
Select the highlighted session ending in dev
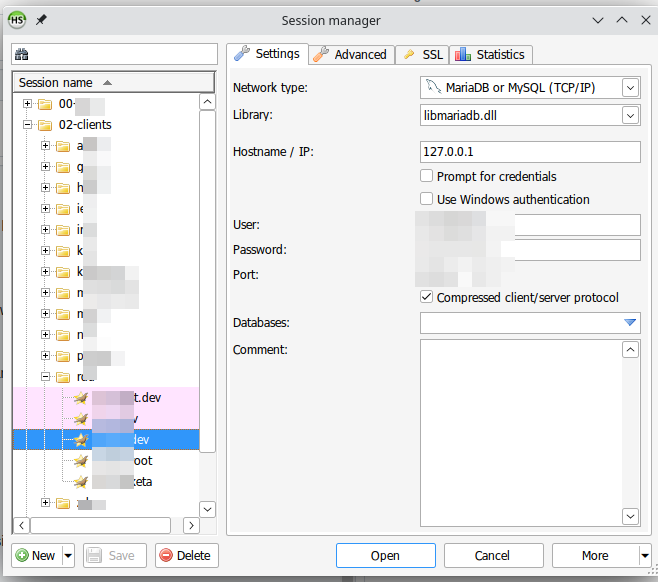106,439
